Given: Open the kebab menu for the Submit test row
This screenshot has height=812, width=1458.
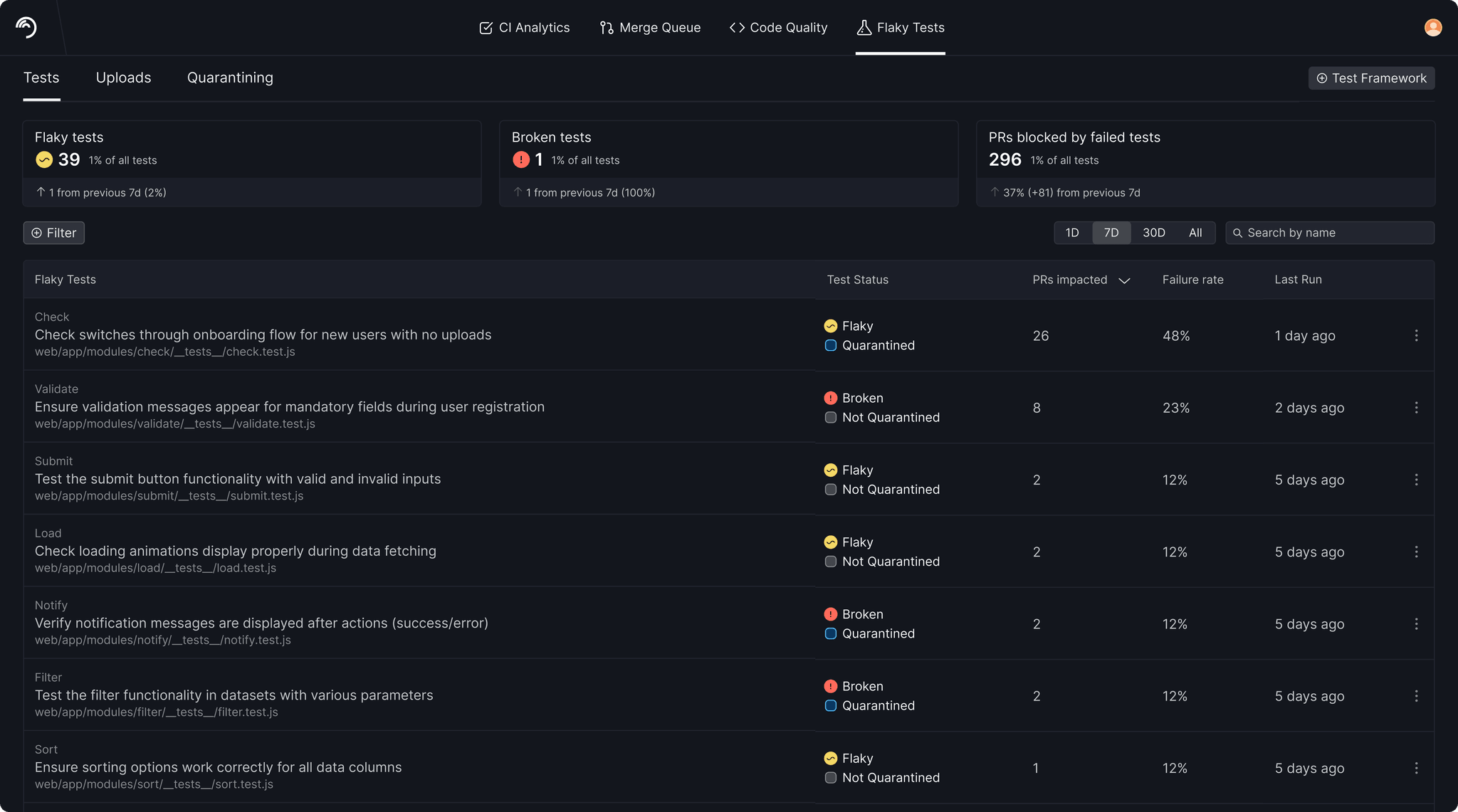Looking at the screenshot, I should tap(1417, 480).
